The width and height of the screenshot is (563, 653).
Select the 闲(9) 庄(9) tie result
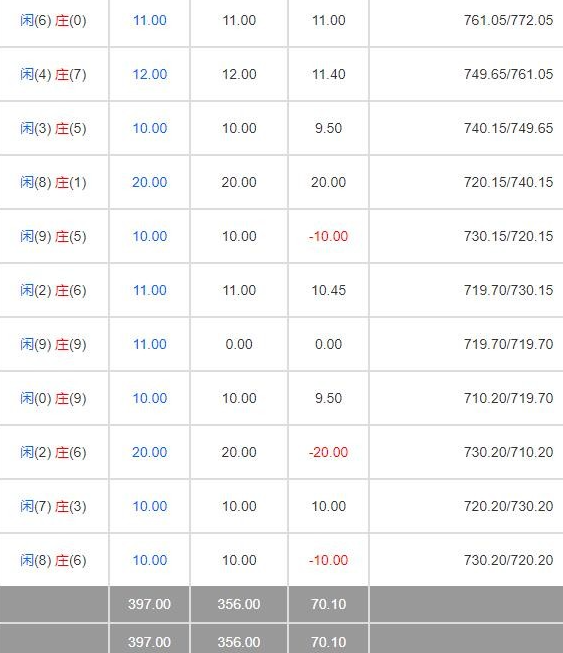click(53, 344)
